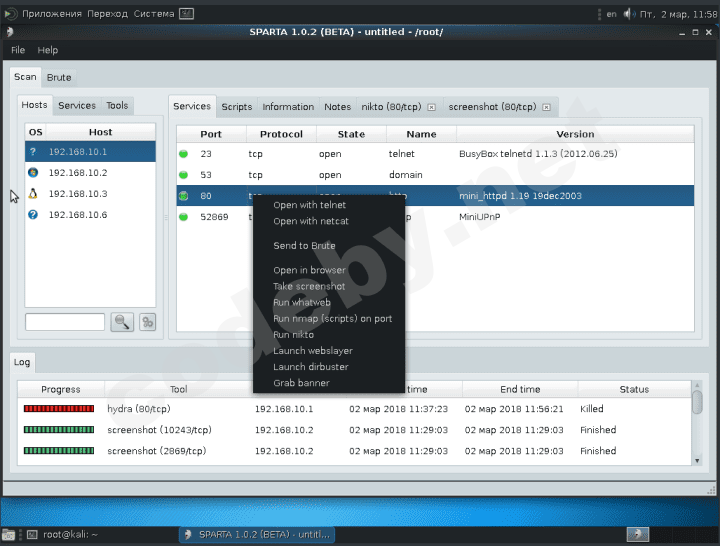
Task: Open the Scripts tab
Action: click(237, 107)
